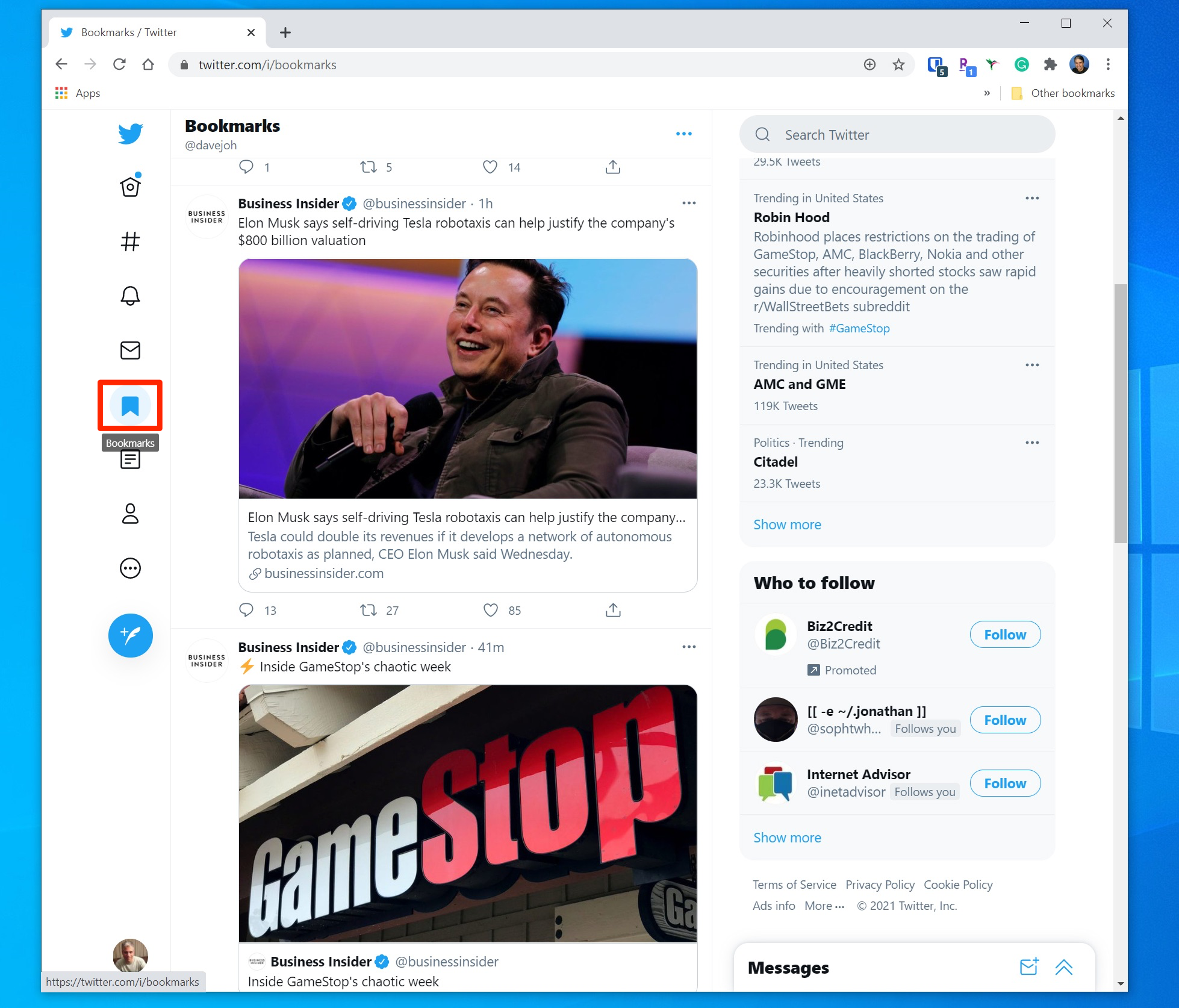Click the page vertical scrollbar thumb
This screenshot has width=1179, height=1008.
1120,413
